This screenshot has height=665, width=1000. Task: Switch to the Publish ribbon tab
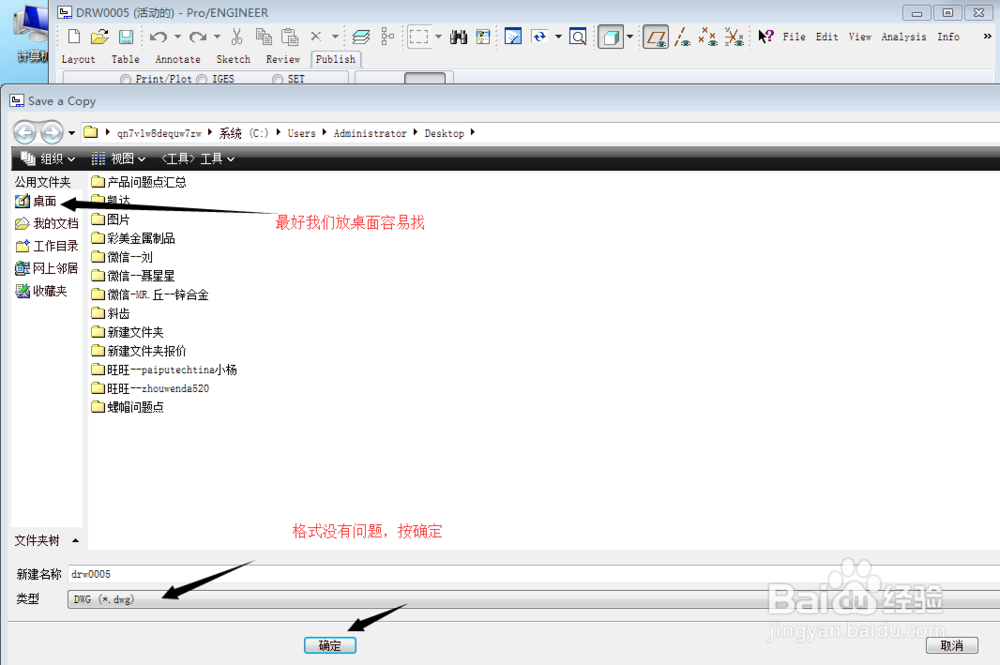[335, 59]
